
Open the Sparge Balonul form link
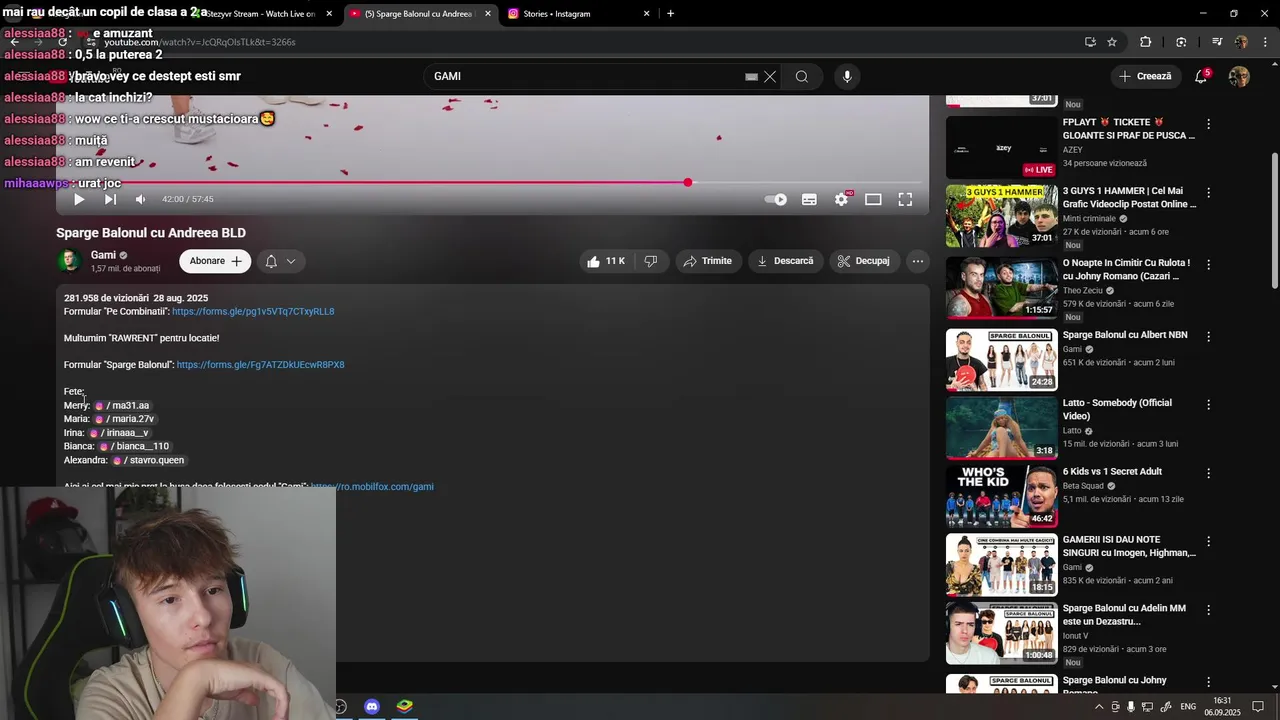click(x=260, y=365)
